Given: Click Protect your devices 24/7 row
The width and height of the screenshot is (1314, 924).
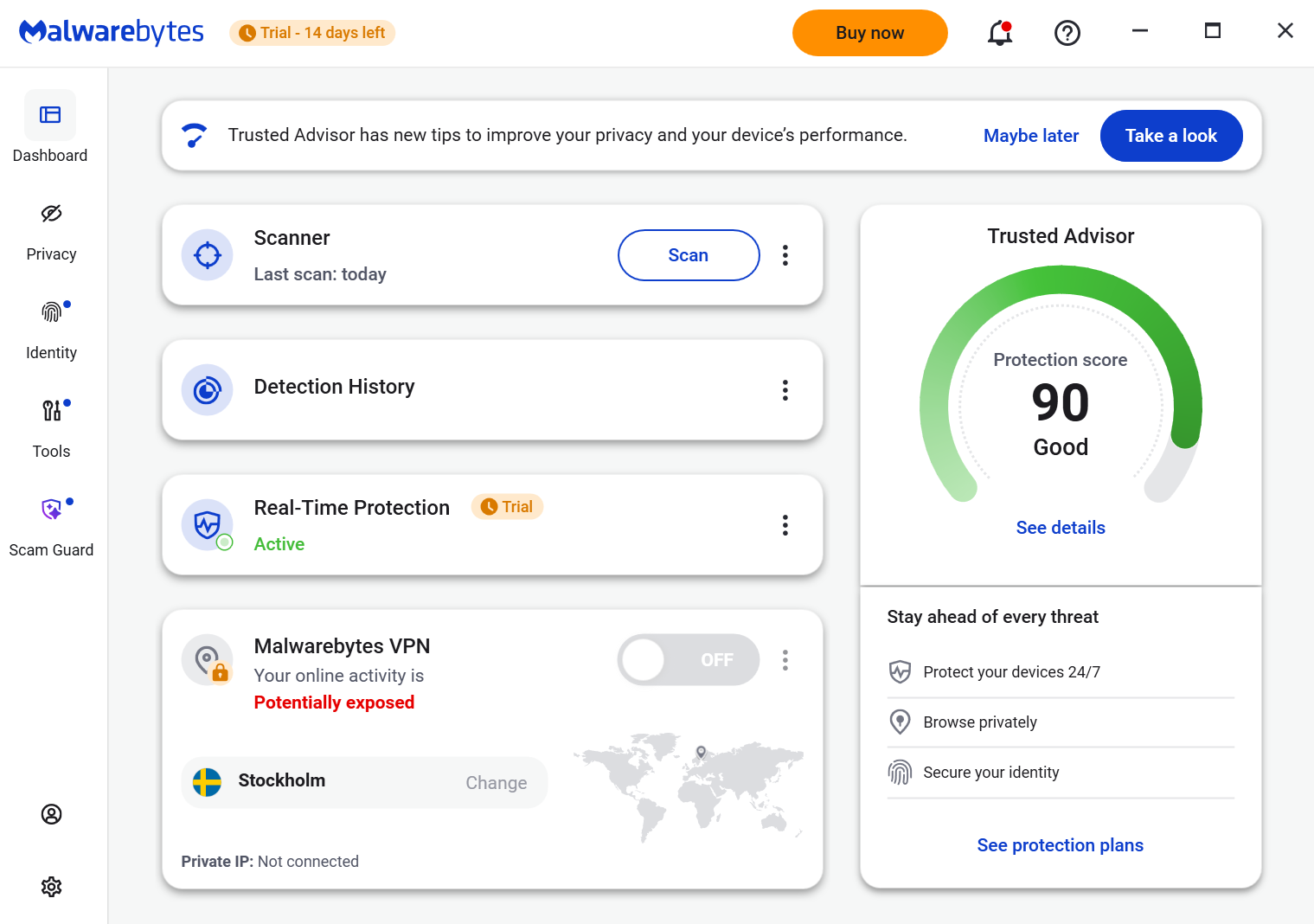Looking at the screenshot, I should pos(1061,672).
